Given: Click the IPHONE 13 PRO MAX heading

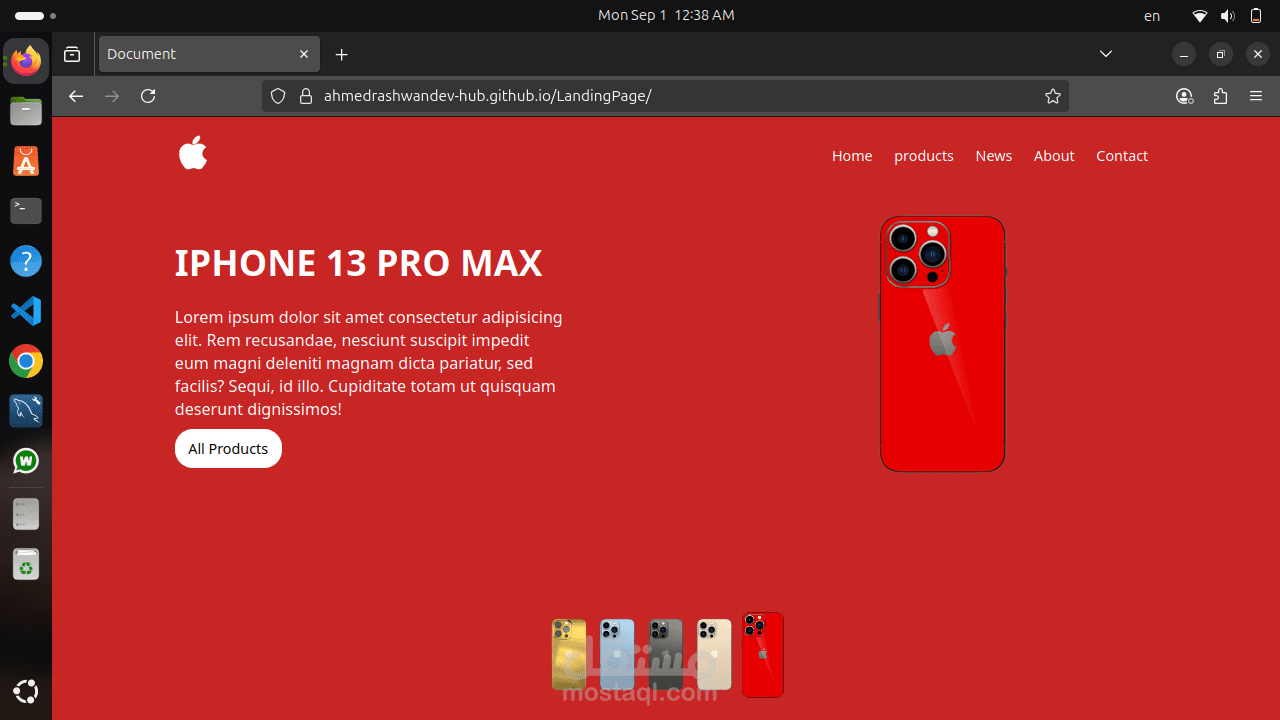Looking at the screenshot, I should point(358,263).
